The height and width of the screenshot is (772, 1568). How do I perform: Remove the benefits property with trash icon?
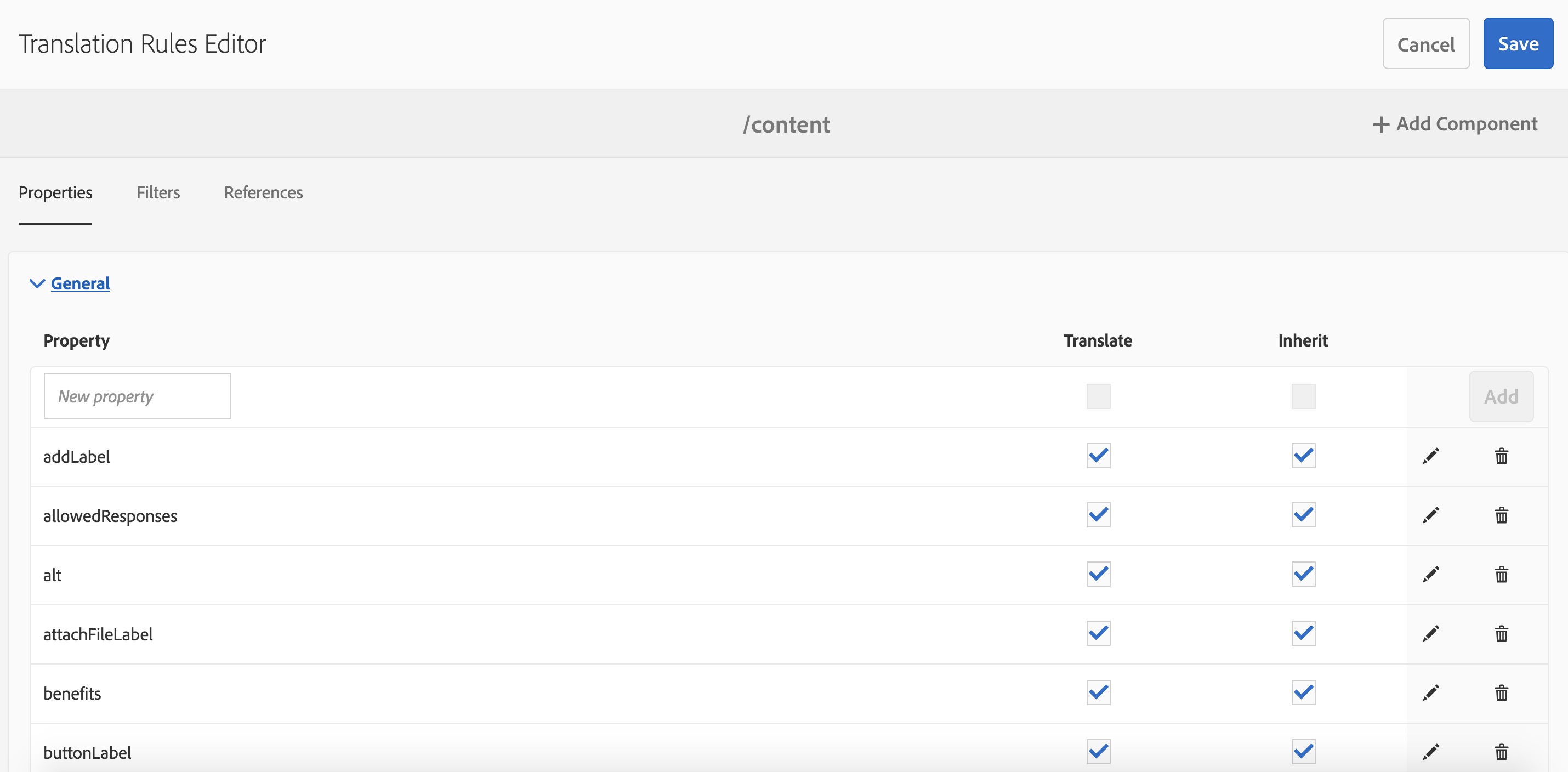(x=1501, y=692)
